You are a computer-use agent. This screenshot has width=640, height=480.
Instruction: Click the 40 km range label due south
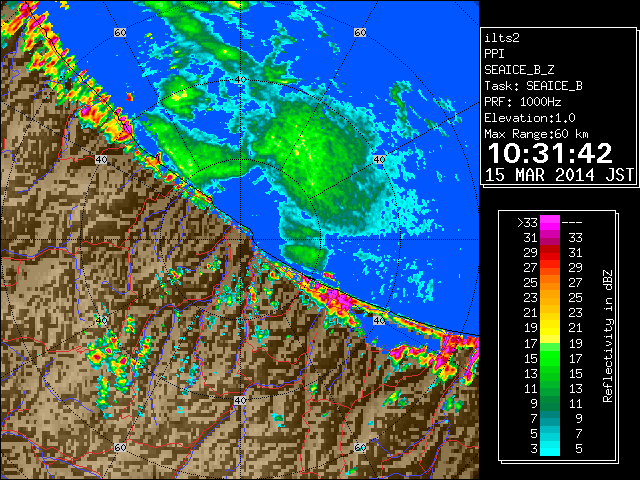[x=240, y=400]
